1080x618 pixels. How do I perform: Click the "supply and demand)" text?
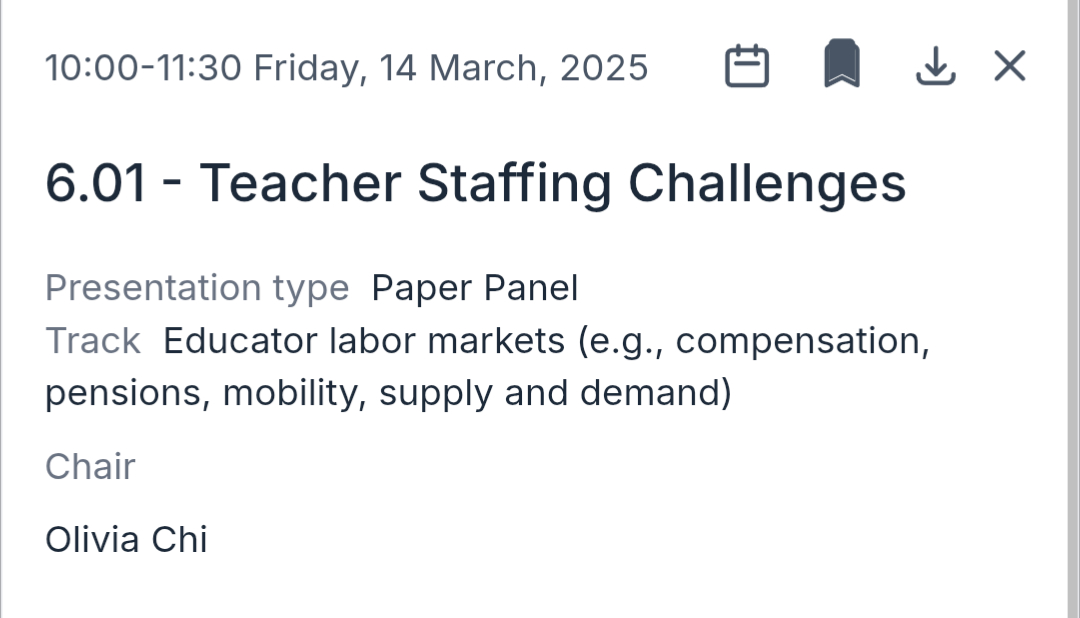555,393
